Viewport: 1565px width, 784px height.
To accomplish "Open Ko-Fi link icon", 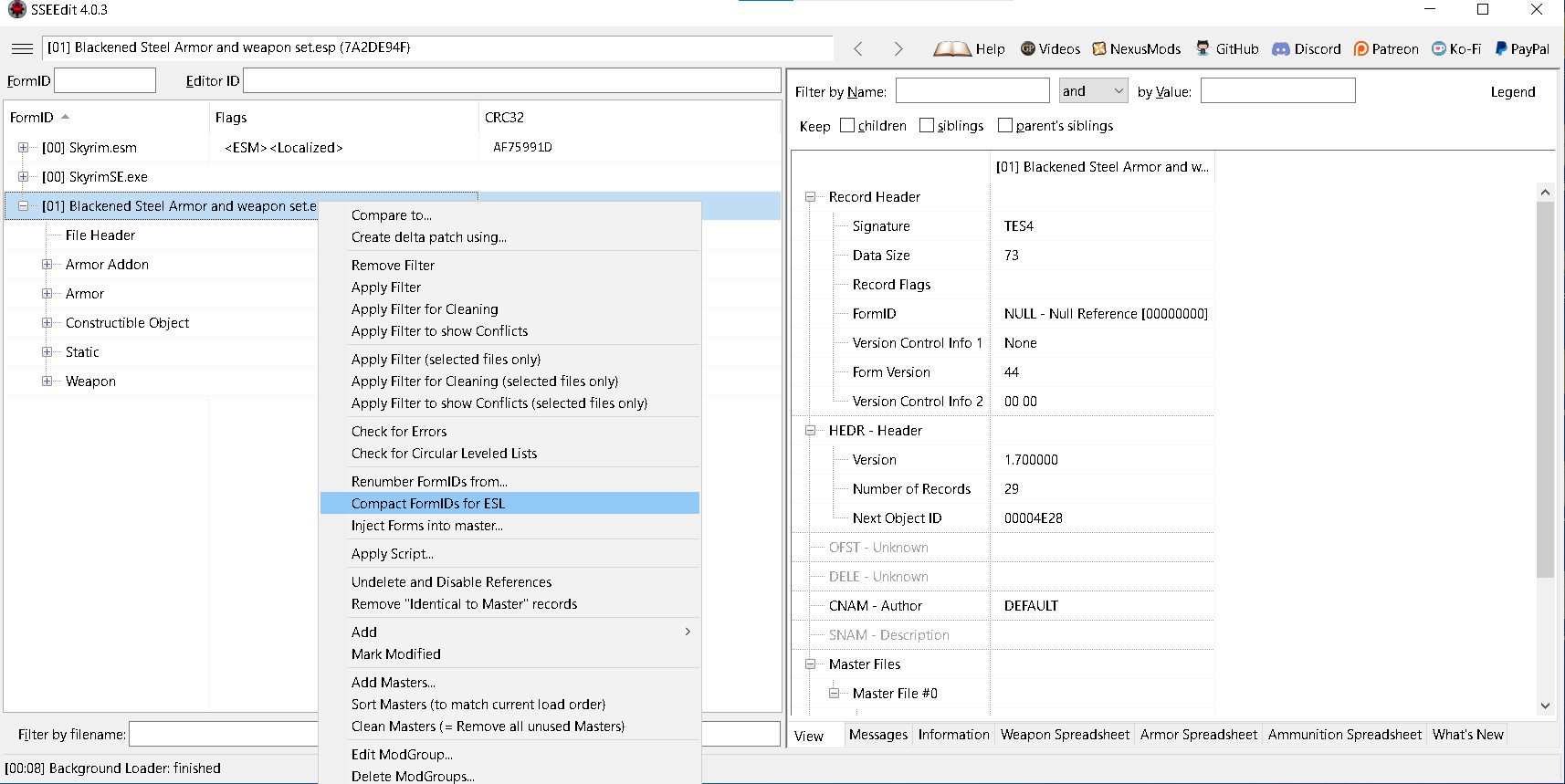I will (1439, 48).
